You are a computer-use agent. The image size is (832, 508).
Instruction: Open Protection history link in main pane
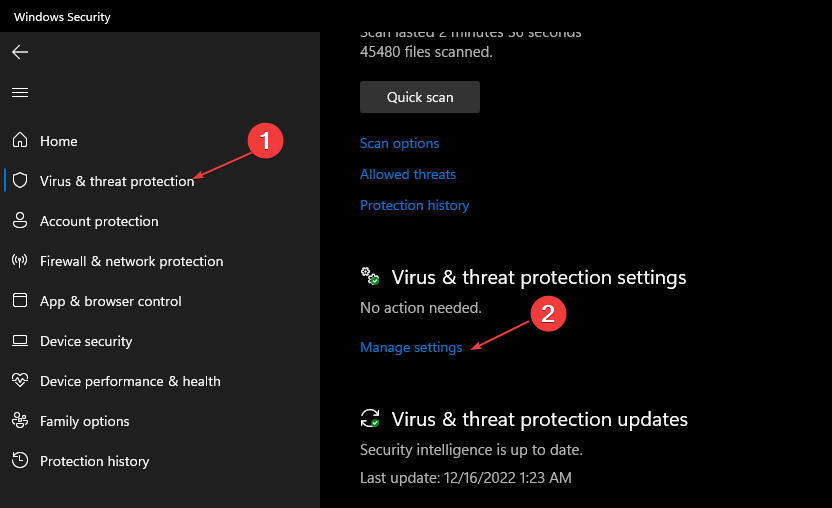point(414,205)
